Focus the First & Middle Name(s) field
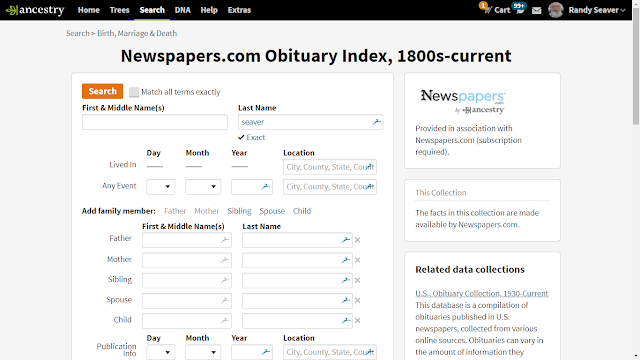640x360 pixels. 155,122
